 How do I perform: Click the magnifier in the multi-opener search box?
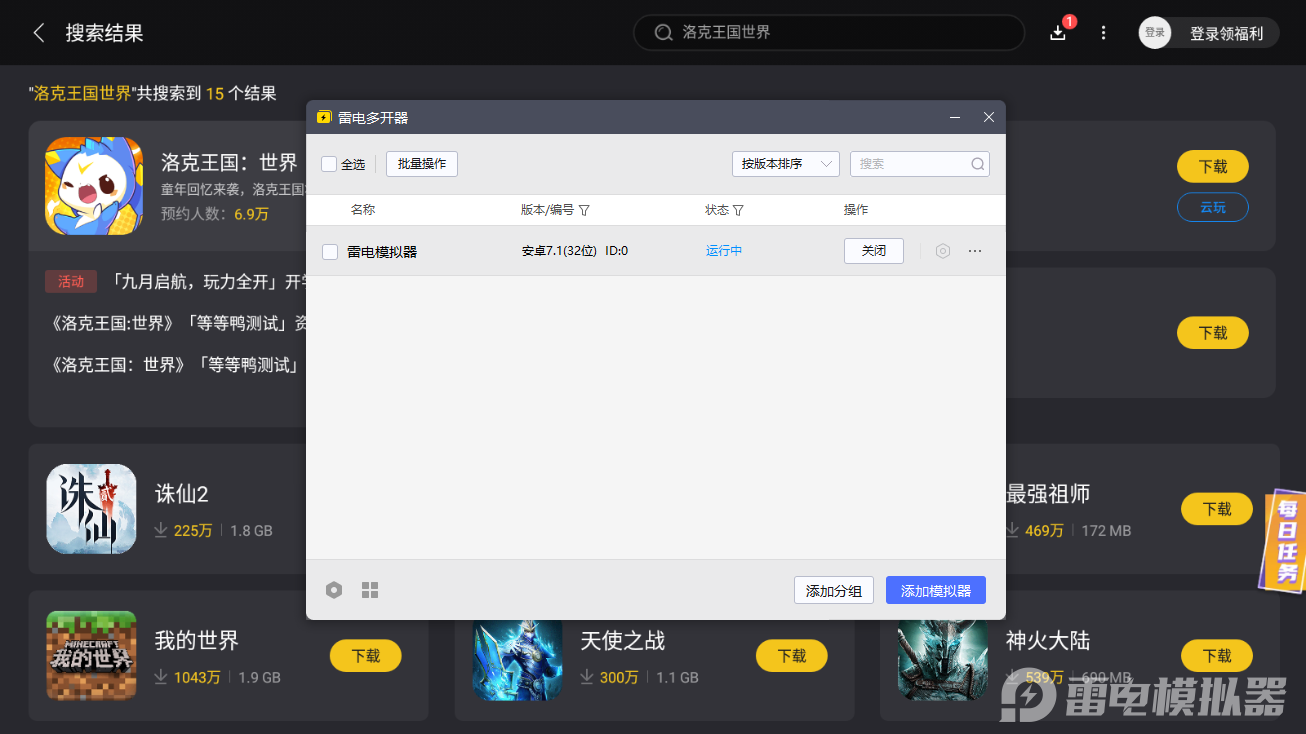pyautogui.click(x=977, y=163)
